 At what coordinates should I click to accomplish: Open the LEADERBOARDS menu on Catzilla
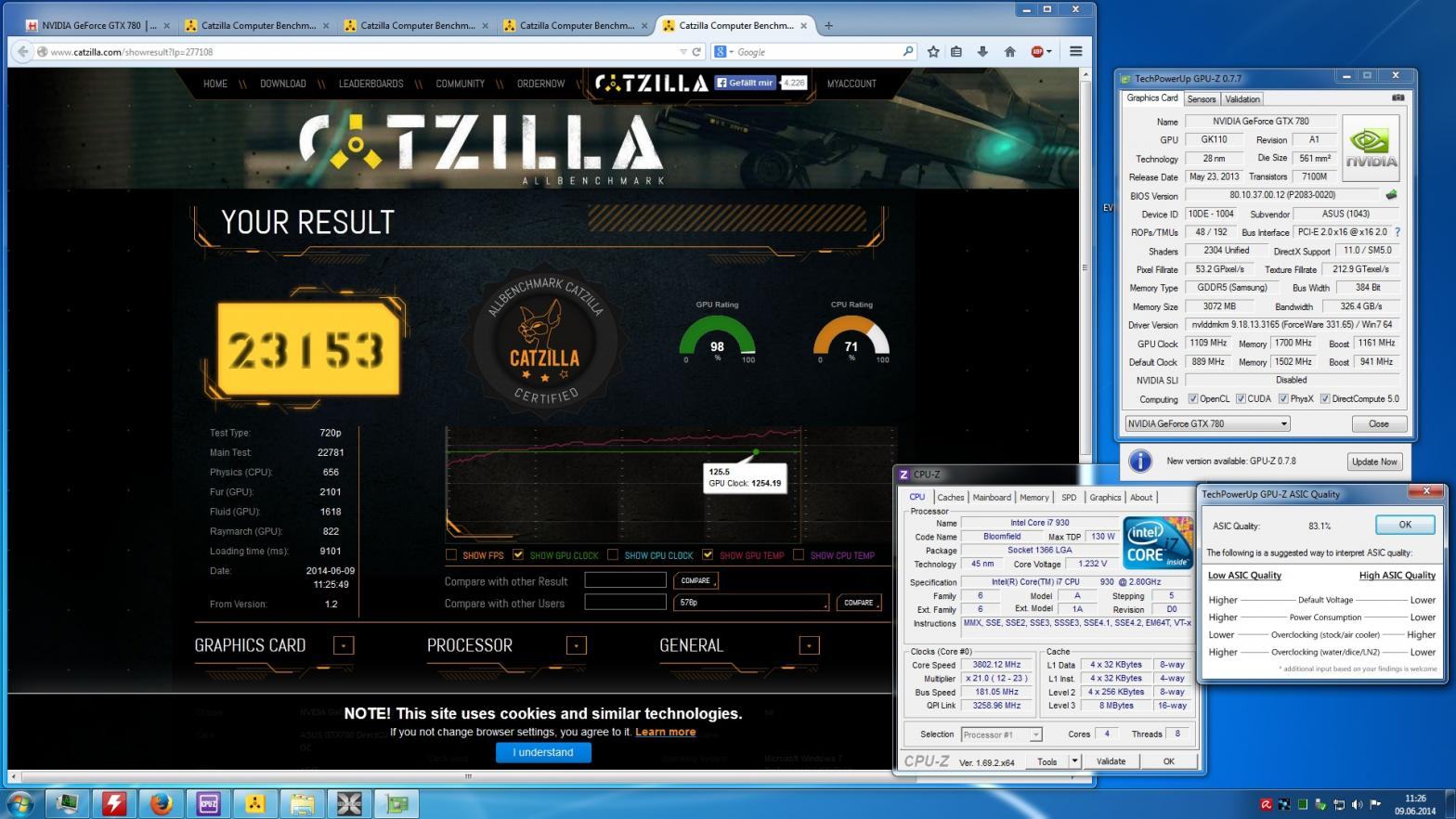[x=370, y=84]
